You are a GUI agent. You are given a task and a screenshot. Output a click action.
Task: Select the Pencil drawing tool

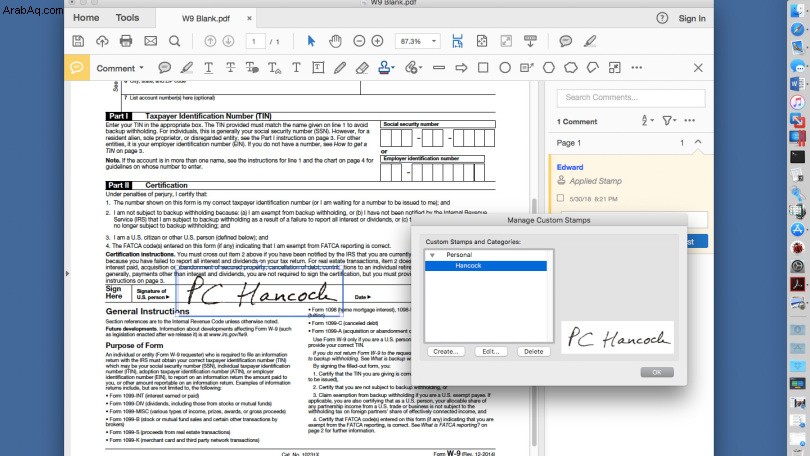[340, 68]
